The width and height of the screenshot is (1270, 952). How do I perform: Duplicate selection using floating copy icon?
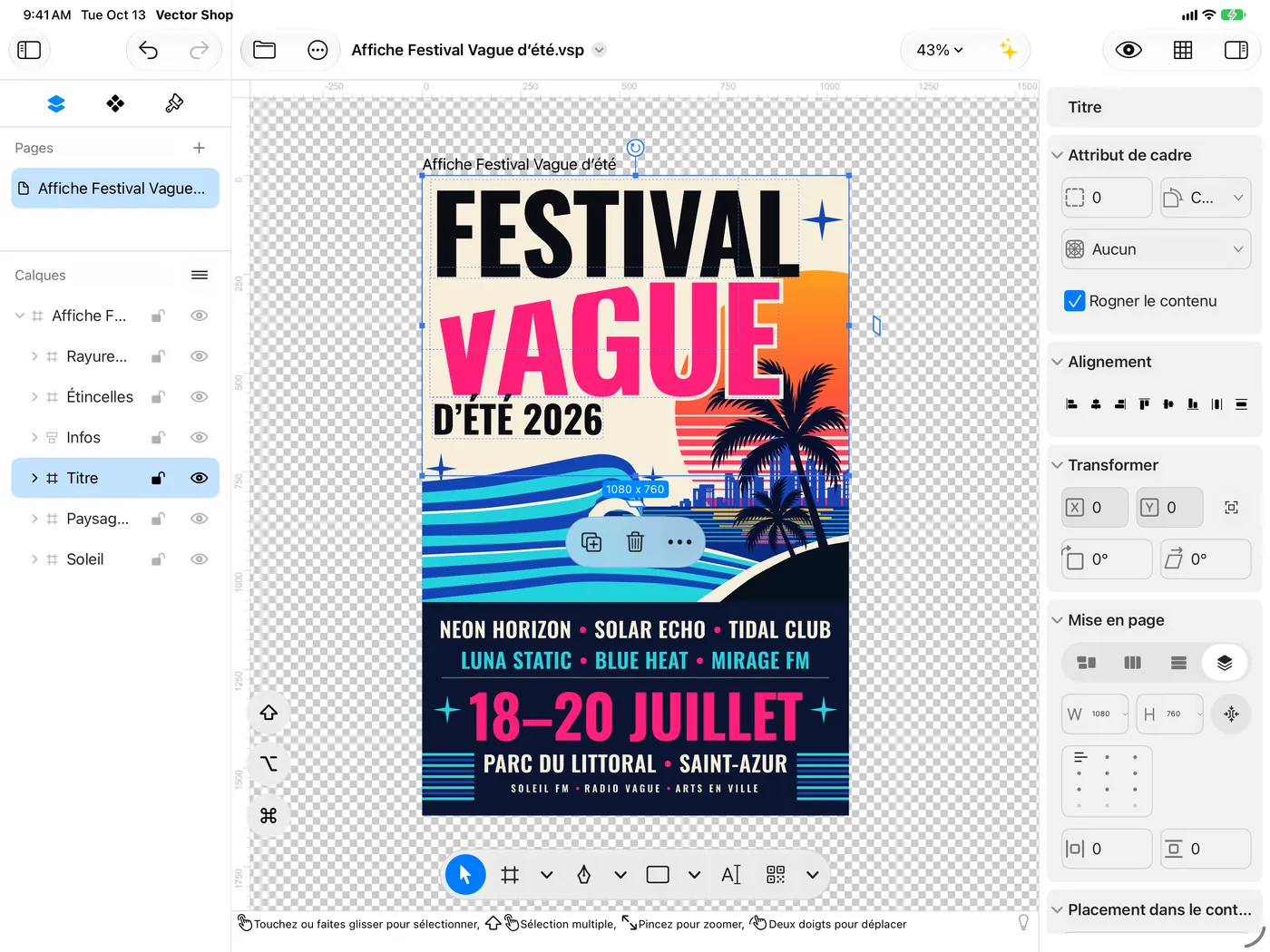[x=591, y=542]
